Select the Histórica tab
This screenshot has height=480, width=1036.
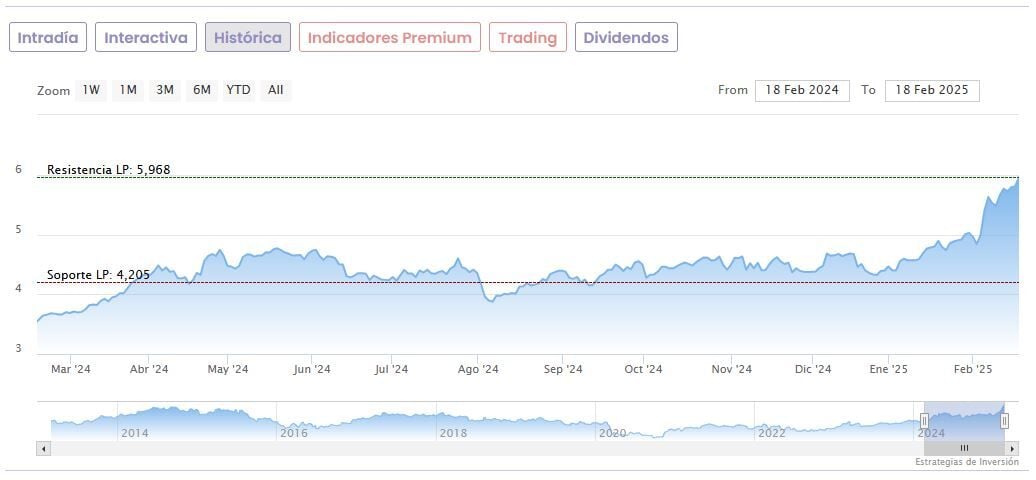248,38
